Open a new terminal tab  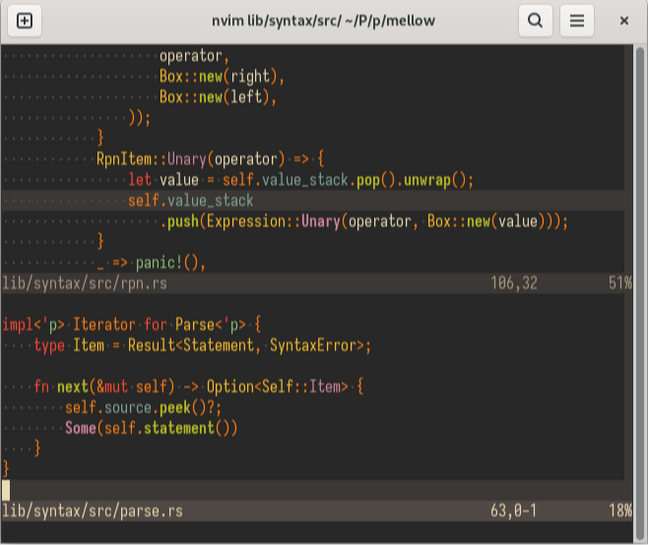24,21
